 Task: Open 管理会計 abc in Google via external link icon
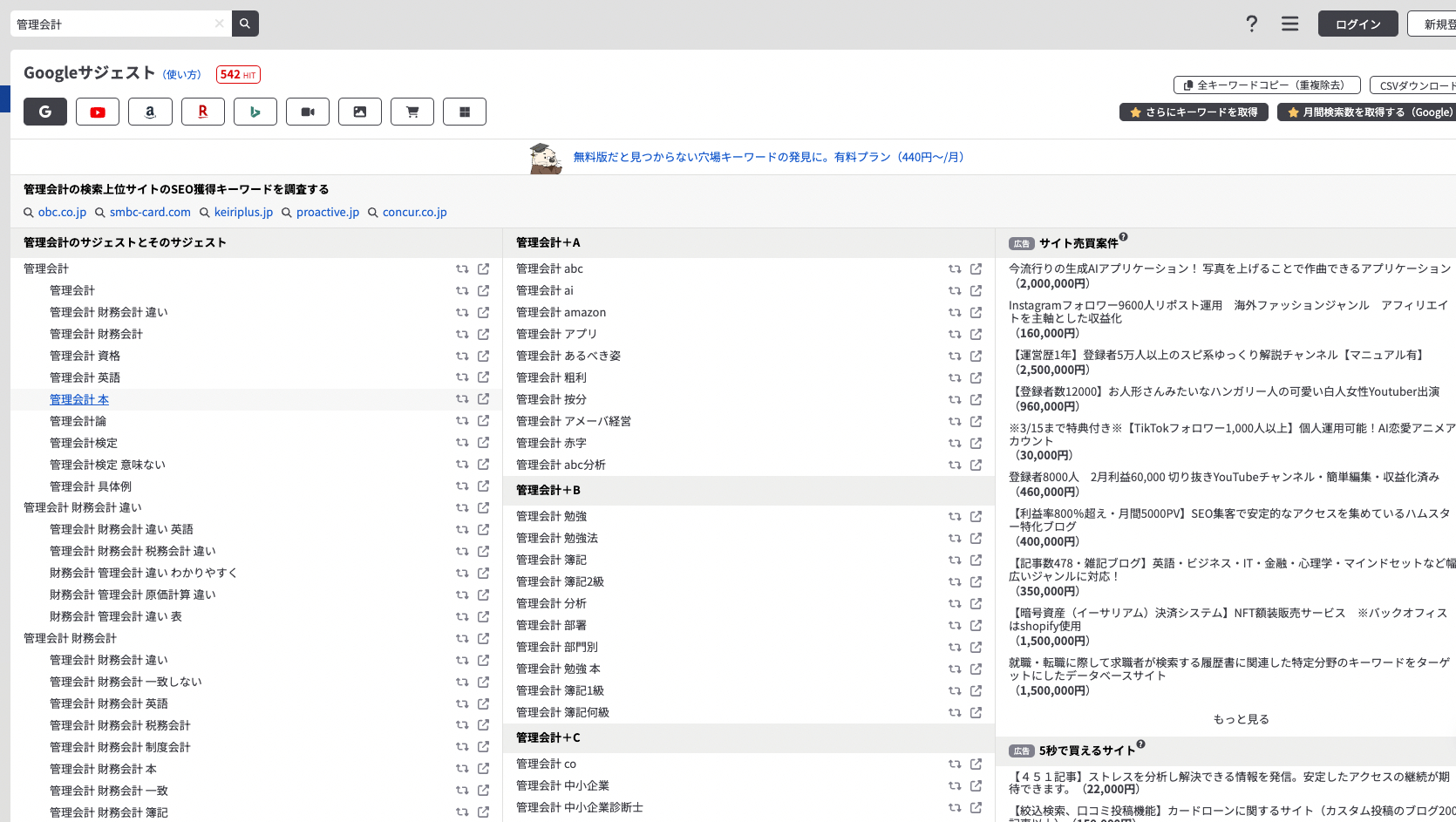974,268
